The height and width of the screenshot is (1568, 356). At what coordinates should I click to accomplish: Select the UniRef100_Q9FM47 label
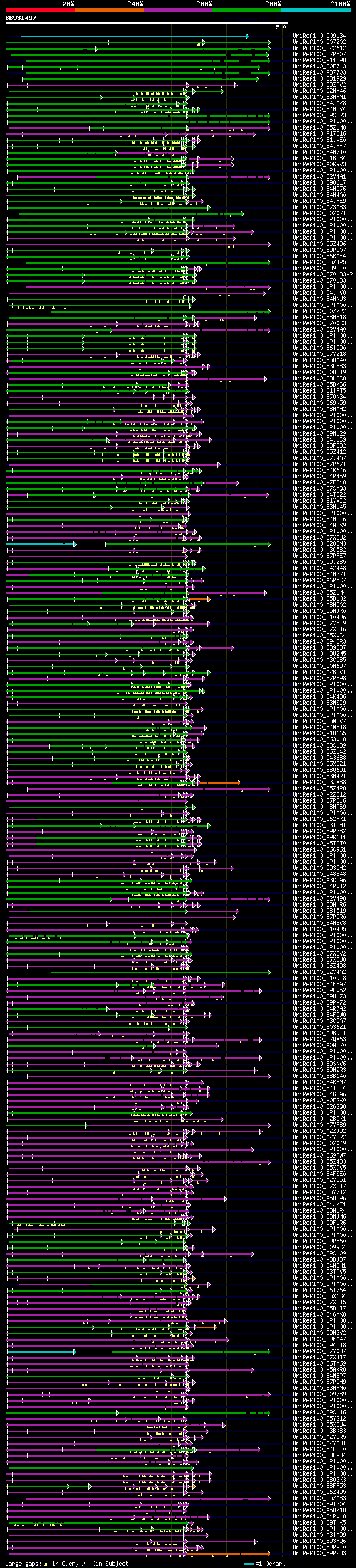tap(319, 1339)
